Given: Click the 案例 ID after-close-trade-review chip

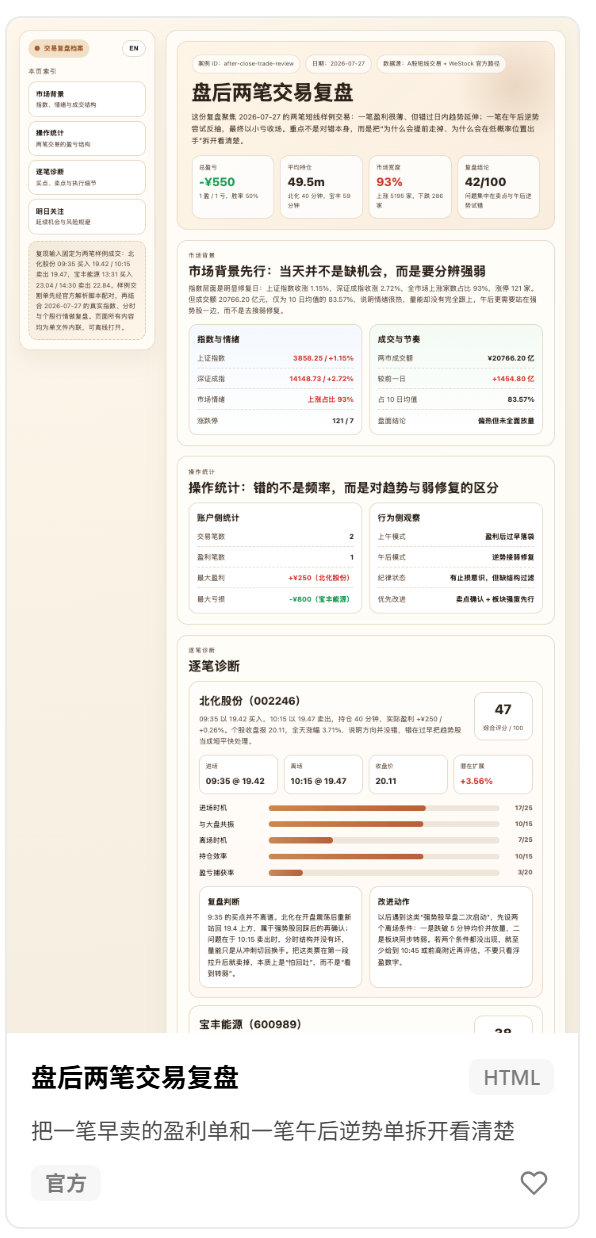Looking at the screenshot, I should pyautogui.click(x=245, y=63).
